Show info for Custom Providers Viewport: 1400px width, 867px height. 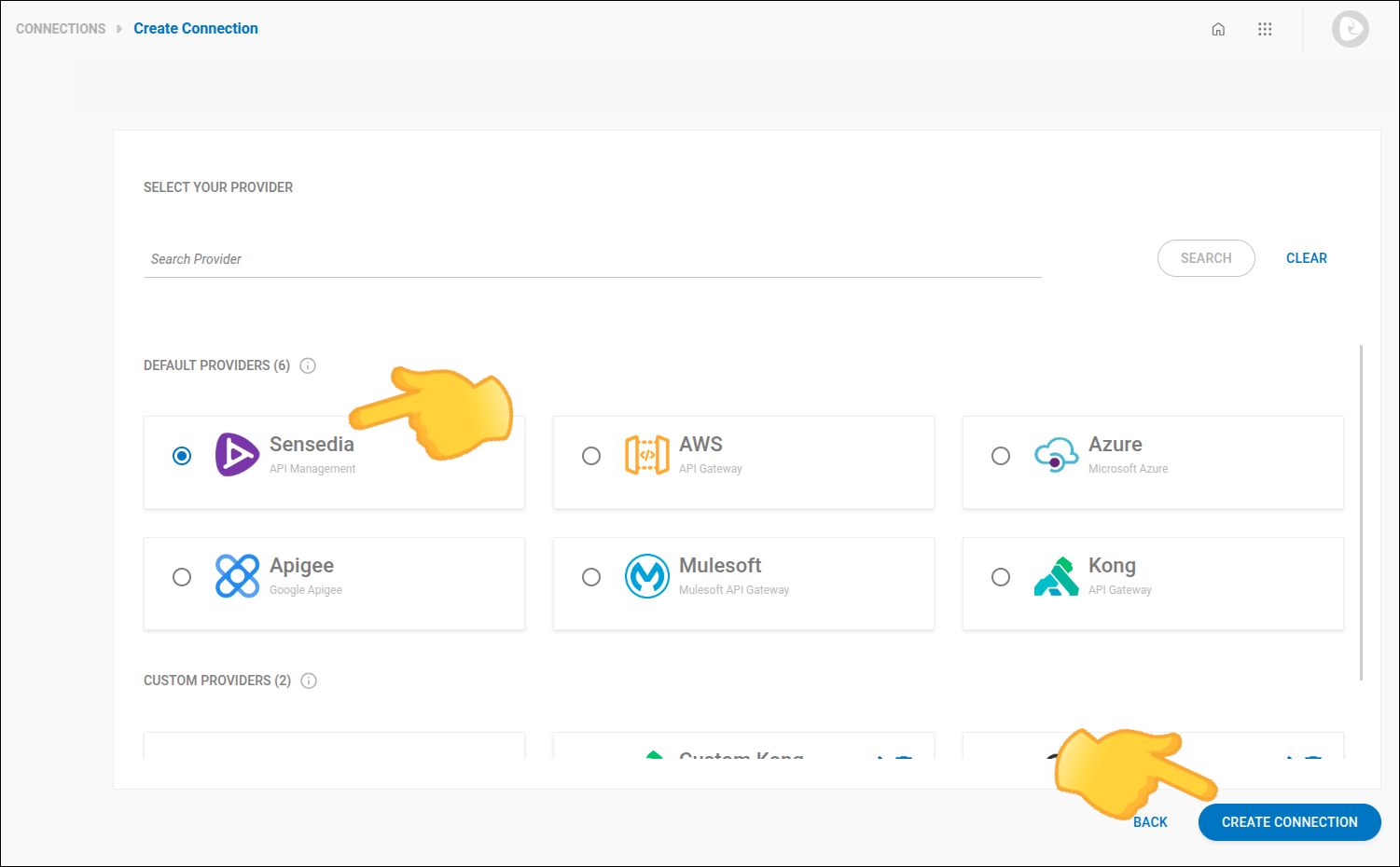[309, 681]
